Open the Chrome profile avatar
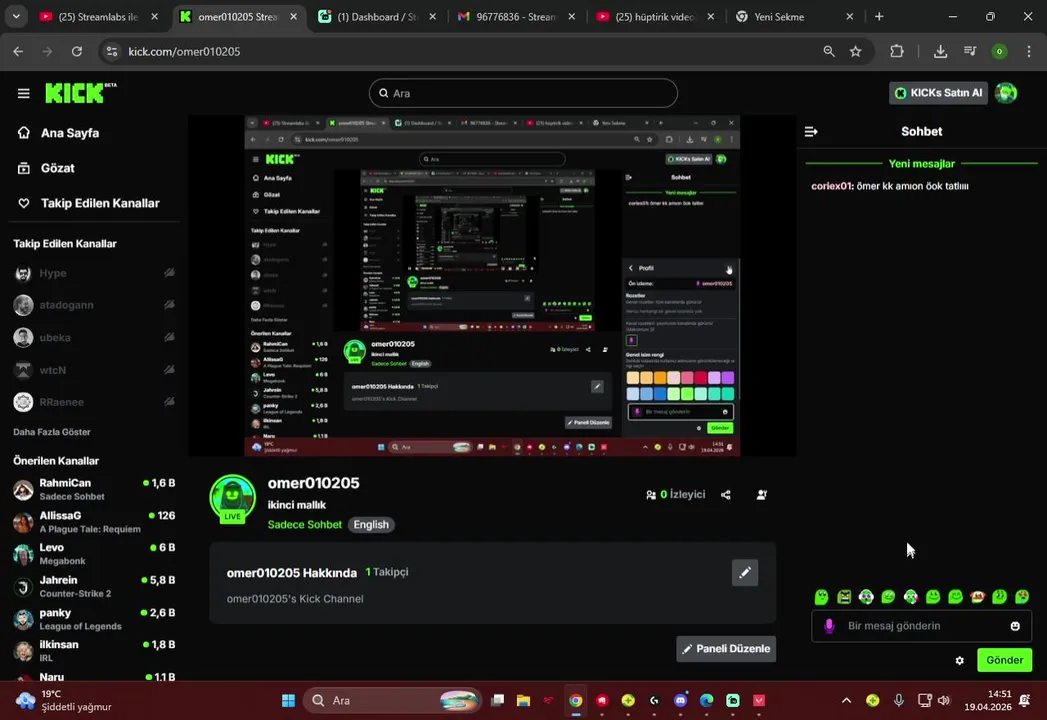The width and height of the screenshot is (1047, 720). tap(1000, 51)
